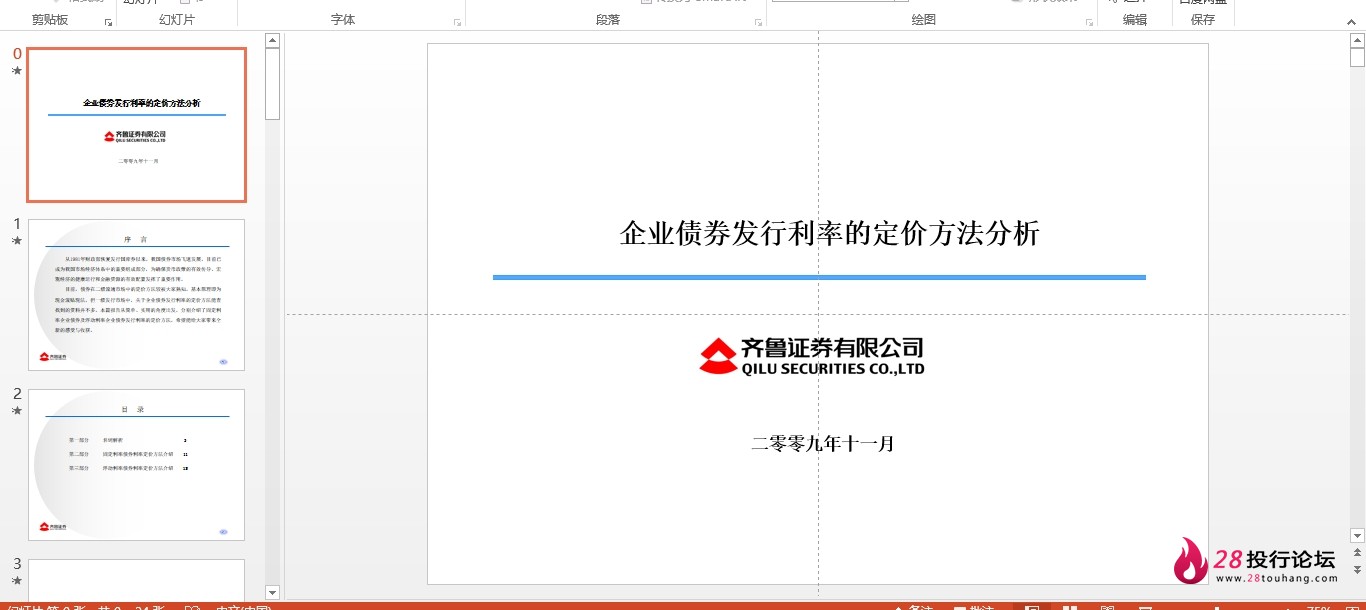
Task: Click the 字体 ribbon group label
Action: [343, 20]
